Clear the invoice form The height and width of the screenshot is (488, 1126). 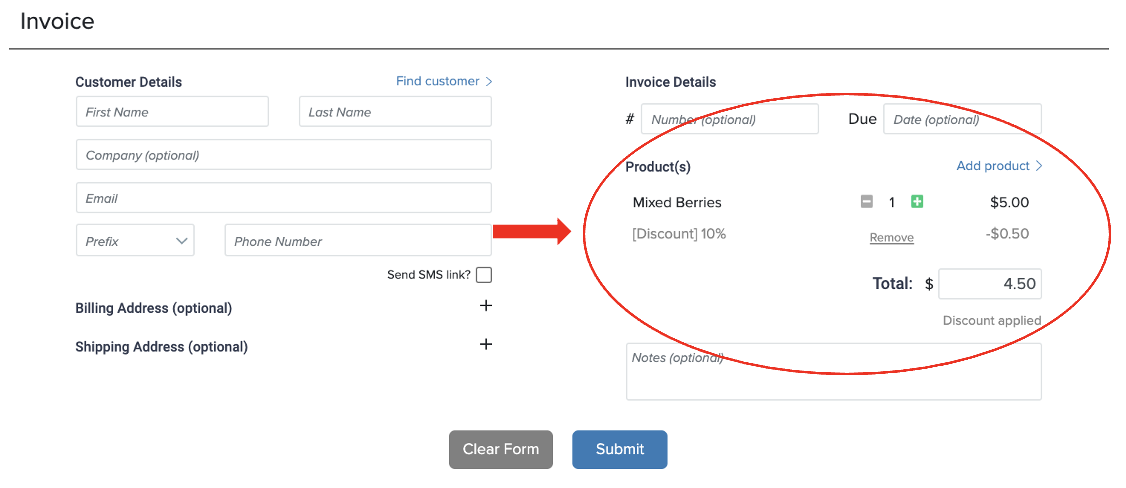[x=501, y=449]
